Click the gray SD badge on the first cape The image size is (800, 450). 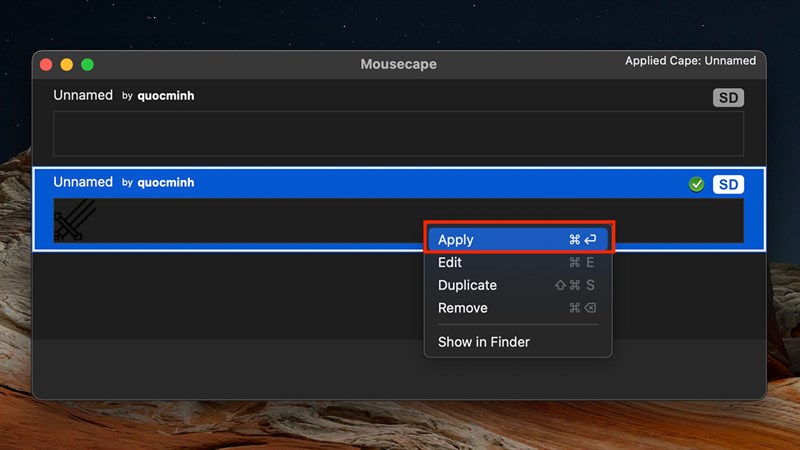pos(728,97)
